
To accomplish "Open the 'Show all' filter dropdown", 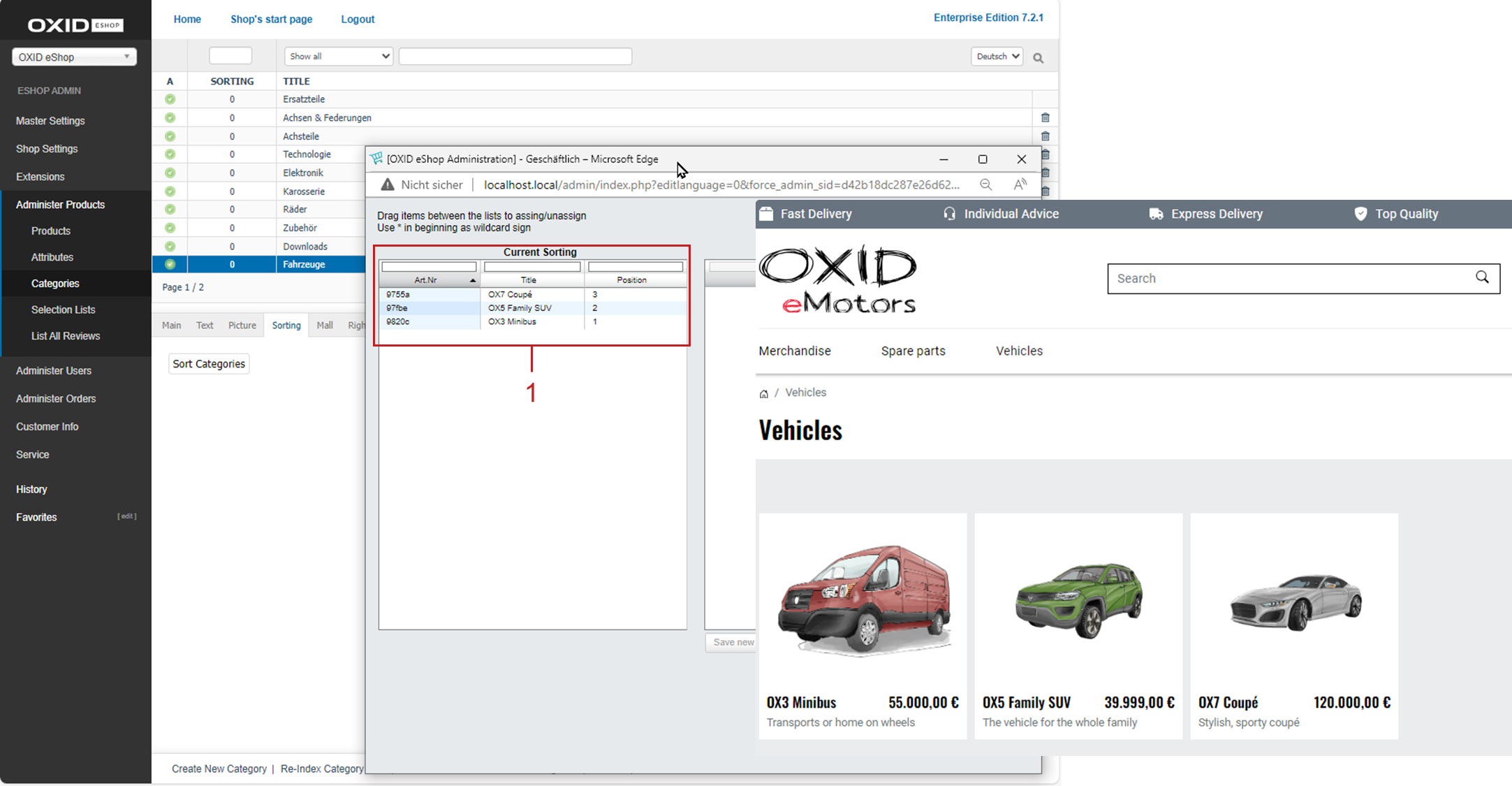I will click(x=339, y=57).
